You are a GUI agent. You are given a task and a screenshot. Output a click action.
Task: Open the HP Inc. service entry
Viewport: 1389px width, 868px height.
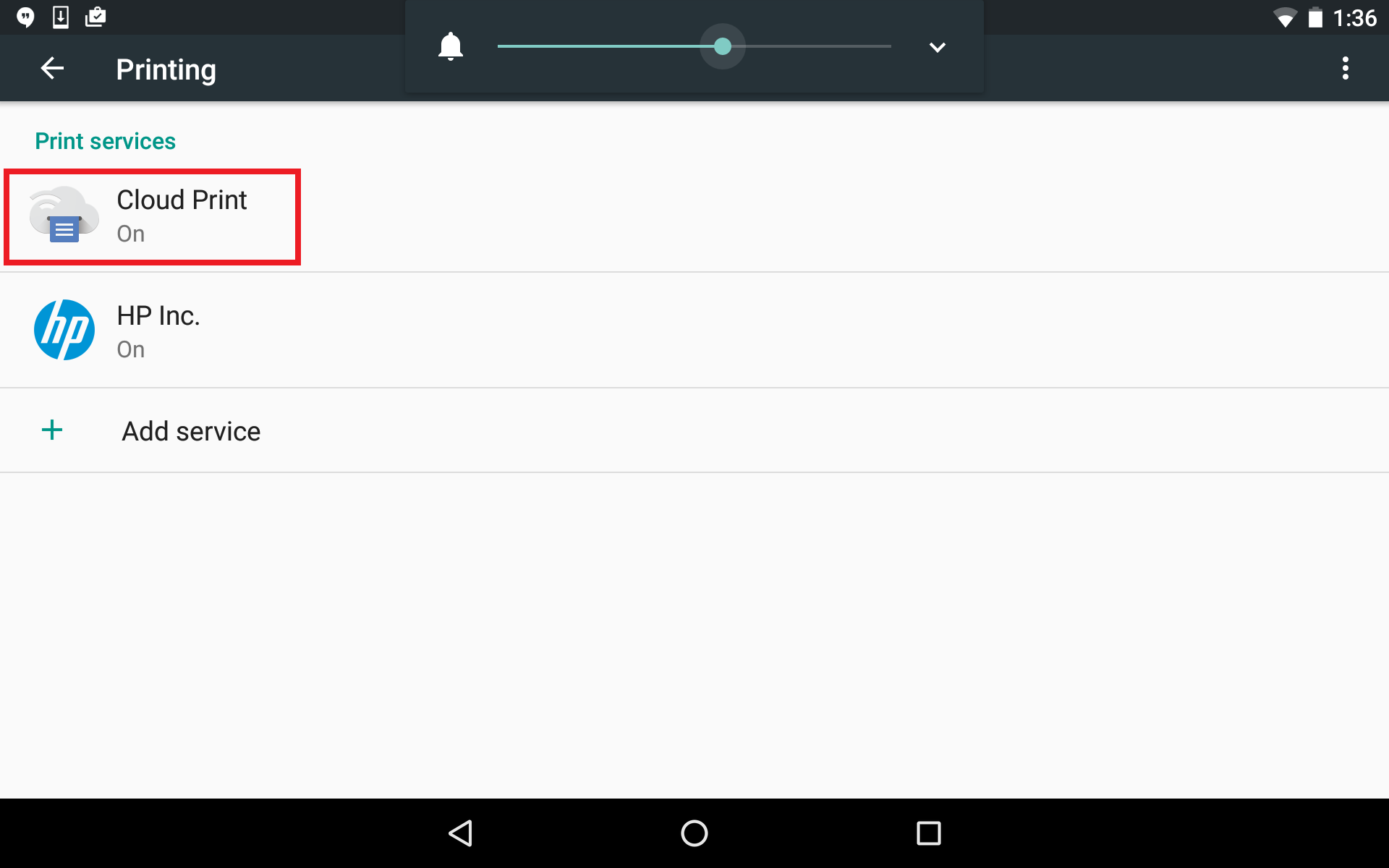click(x=694, y=331)
